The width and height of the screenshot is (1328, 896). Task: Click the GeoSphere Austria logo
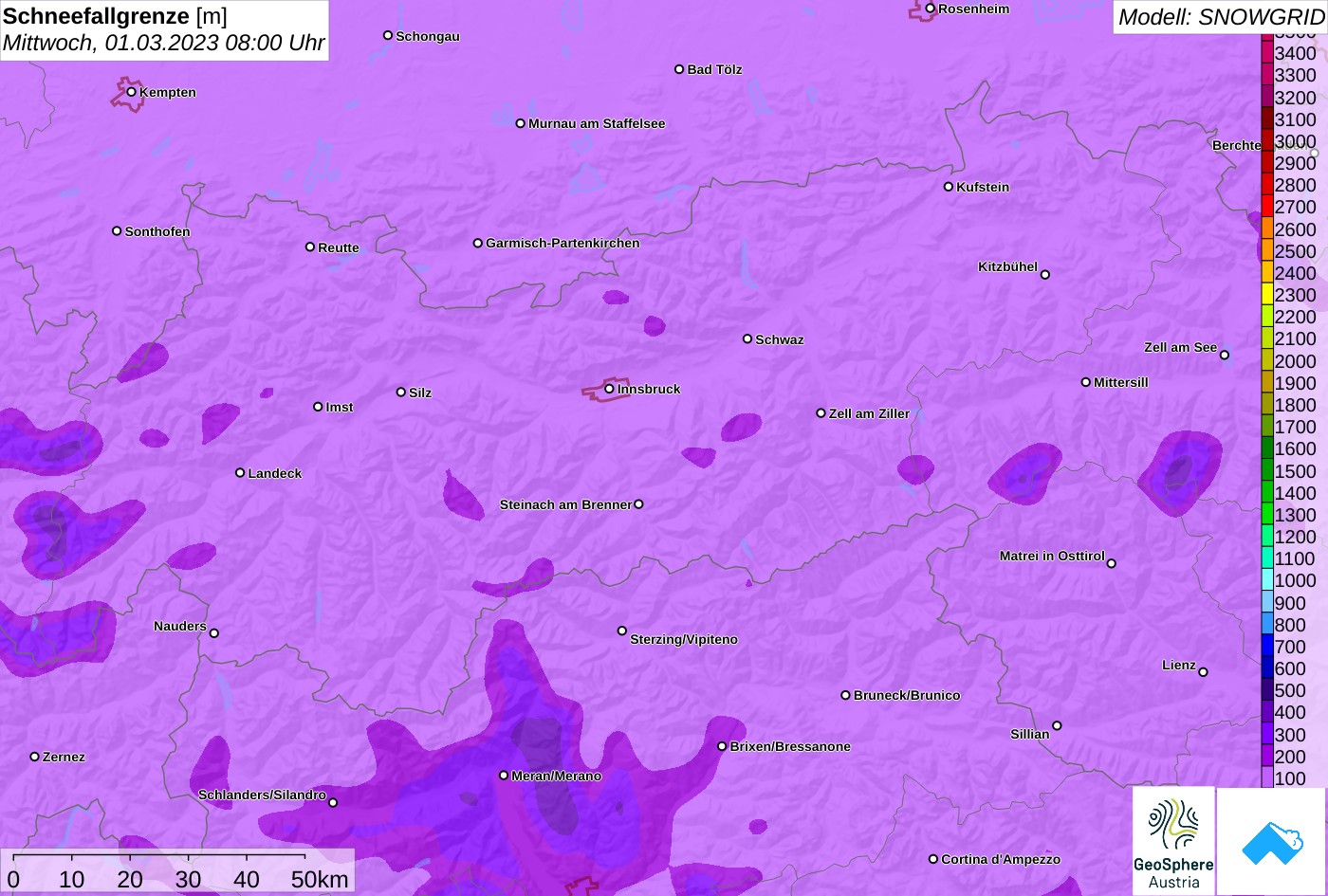coord(1173,841)
